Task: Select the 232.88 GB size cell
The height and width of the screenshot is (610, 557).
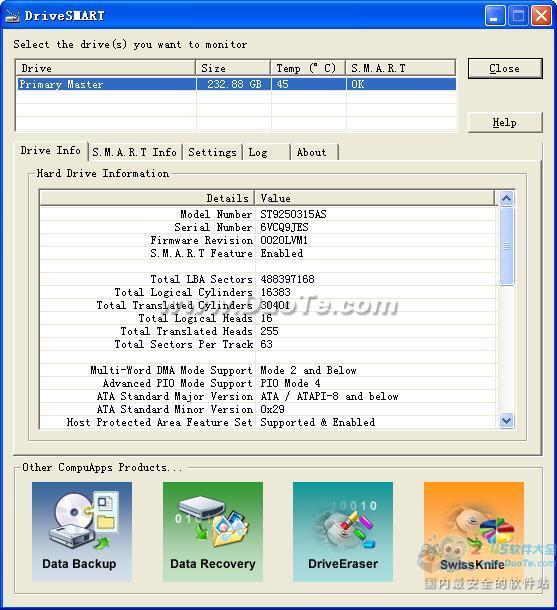Action: (234, 84)
